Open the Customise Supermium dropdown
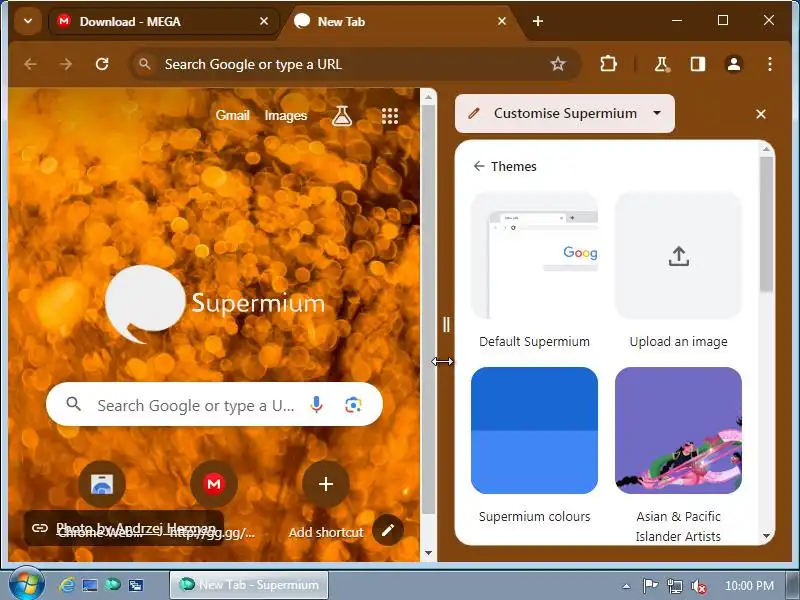800x600 pixels. click(x=565, y=113)
